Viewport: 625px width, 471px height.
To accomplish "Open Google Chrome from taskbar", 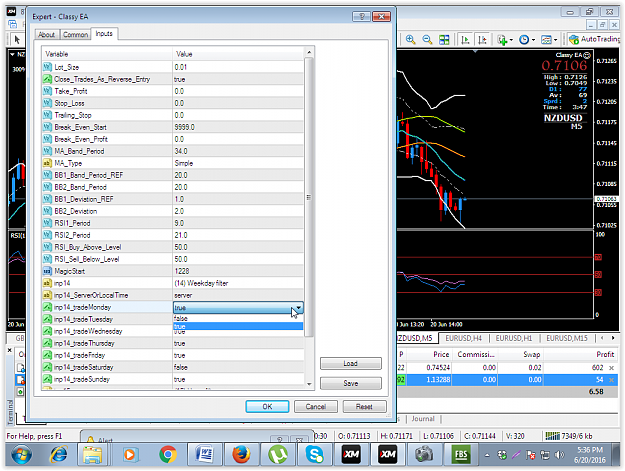I will (168, 454).
